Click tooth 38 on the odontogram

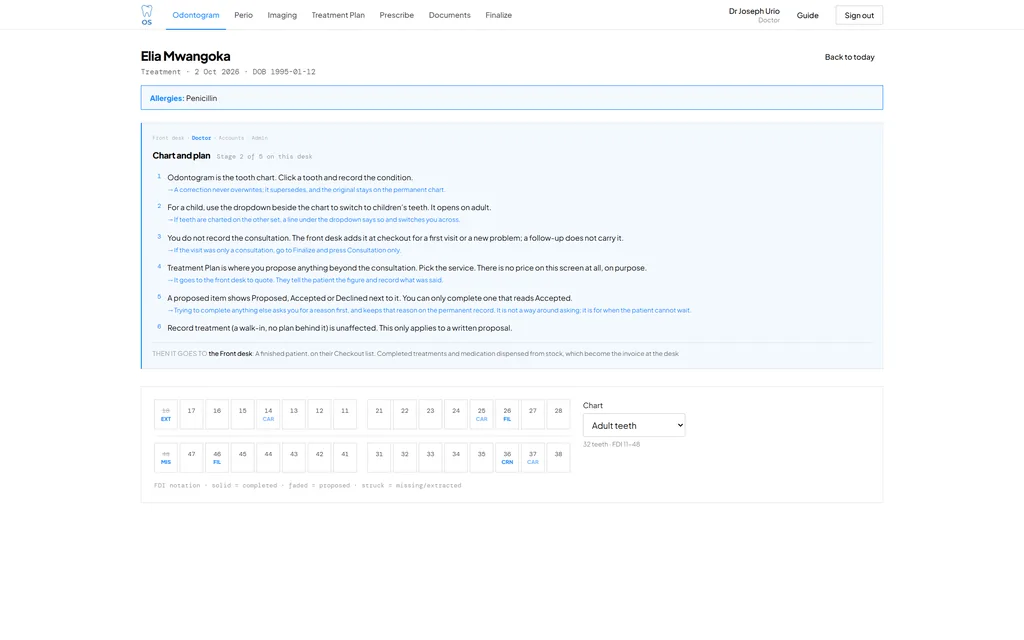[x=558, y=457]
